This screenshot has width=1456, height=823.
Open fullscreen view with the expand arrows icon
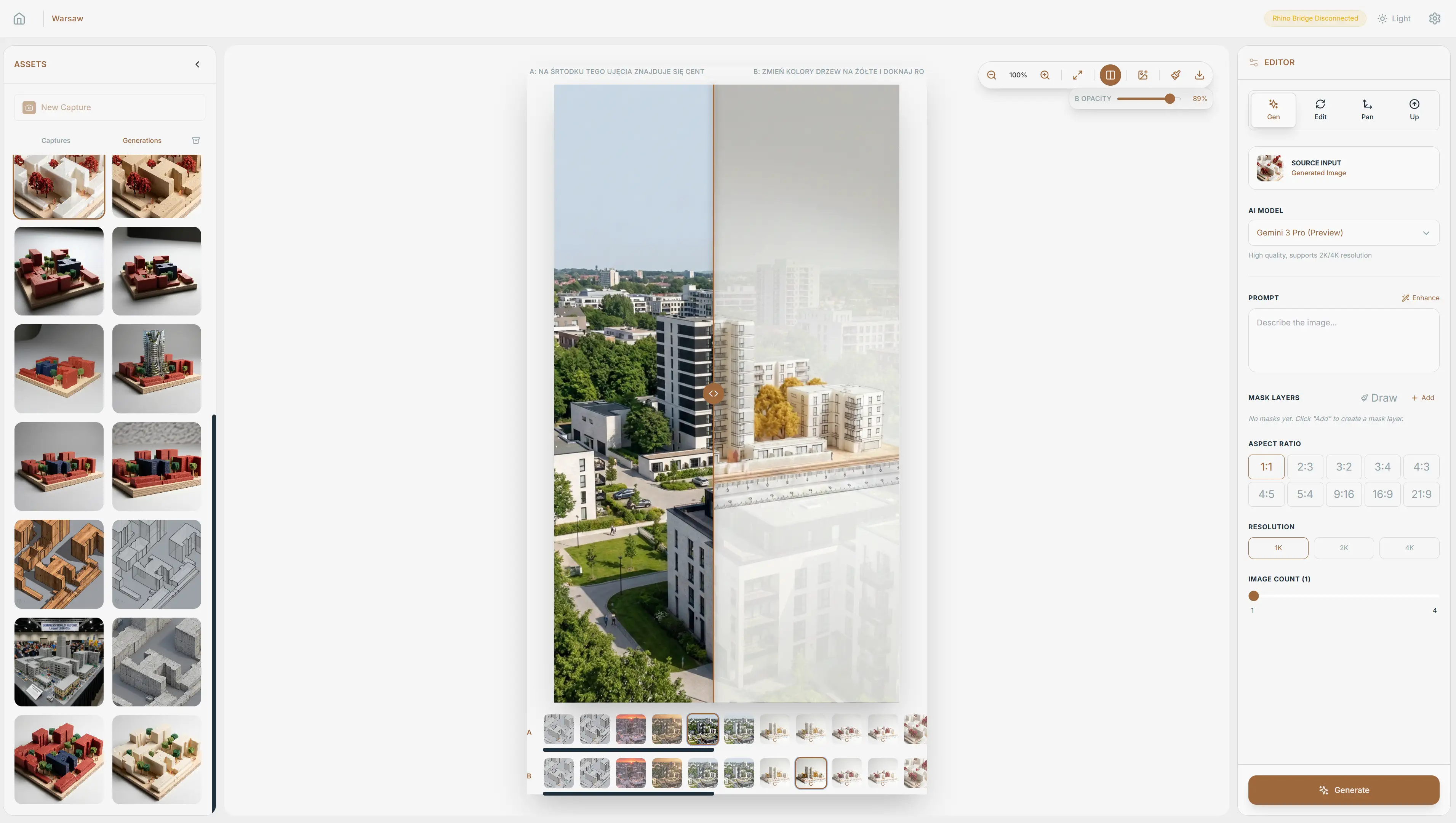[x=1077, y=75]
